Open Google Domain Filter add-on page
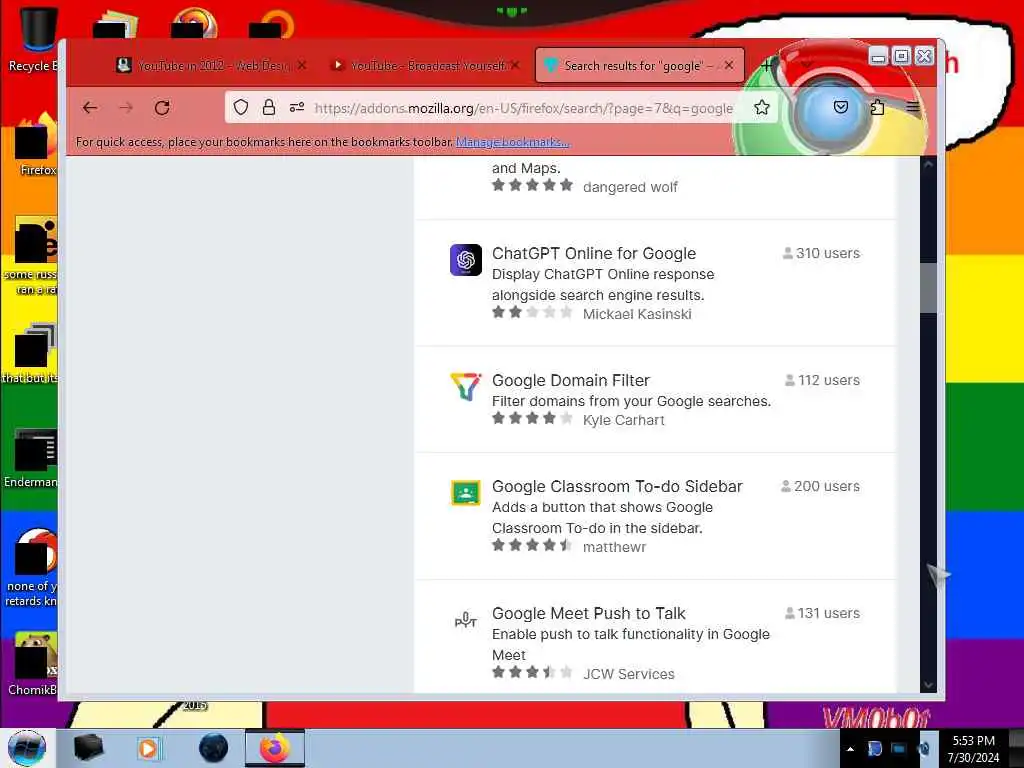The height and width of the screenshot is (768, 1024). pyautogui.click(x=571, y=380)
